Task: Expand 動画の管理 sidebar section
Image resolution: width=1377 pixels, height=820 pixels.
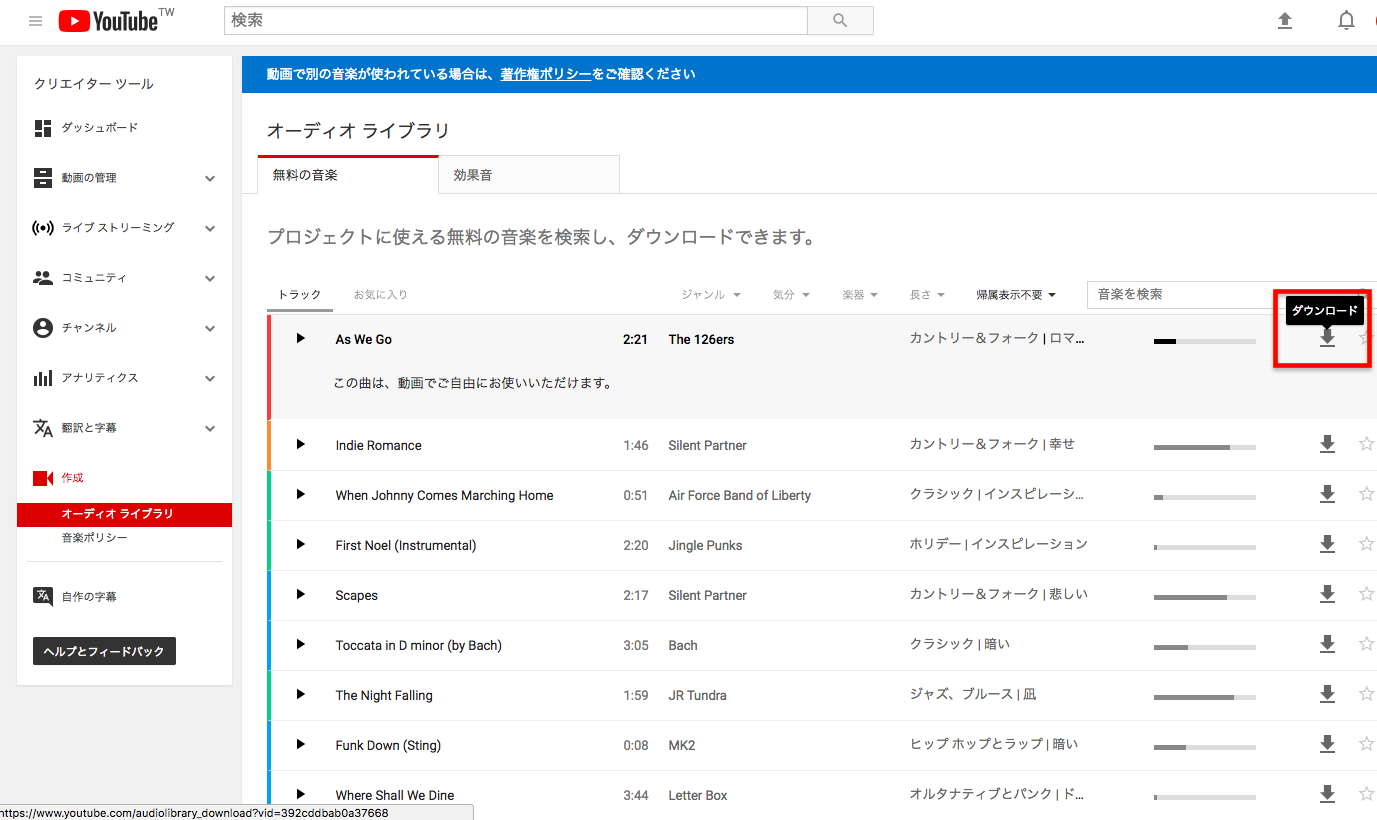Action: [210, 178]
